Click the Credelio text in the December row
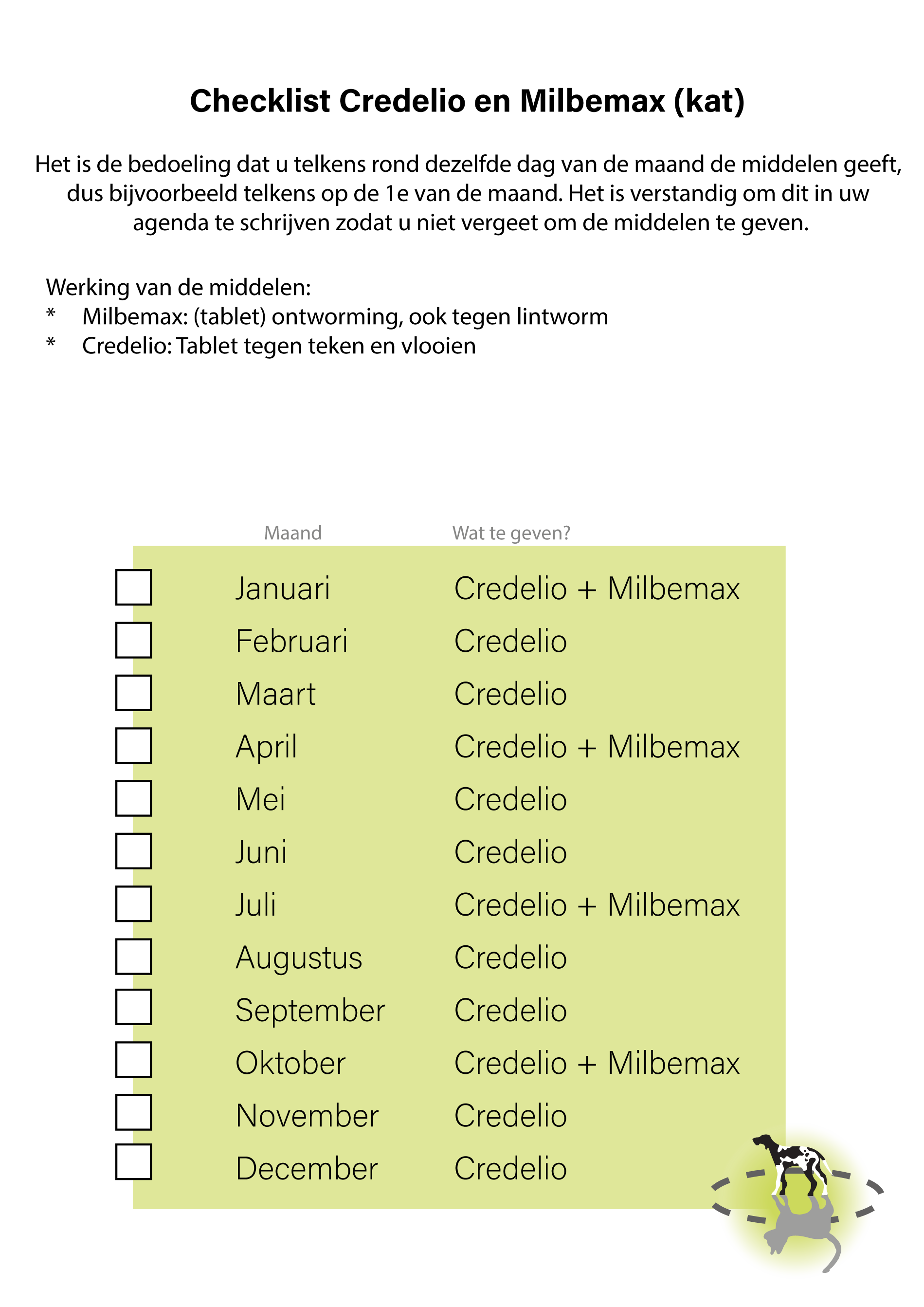 tap(510, 1169)
